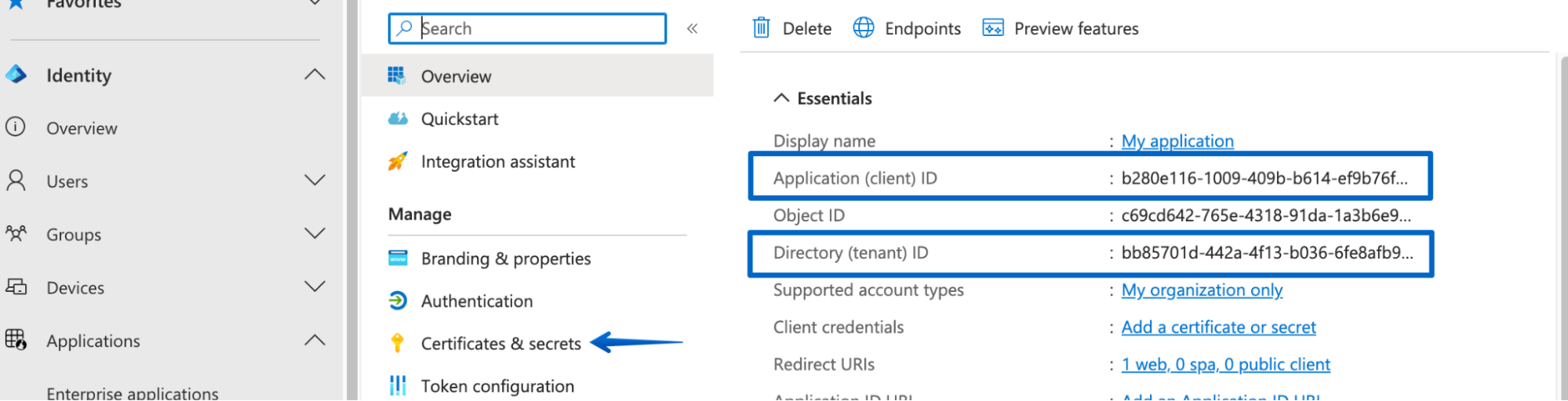This screenshot has width=1568, height=401.
Task: Click the Object ID value
Action: (x=1266, y=215)
